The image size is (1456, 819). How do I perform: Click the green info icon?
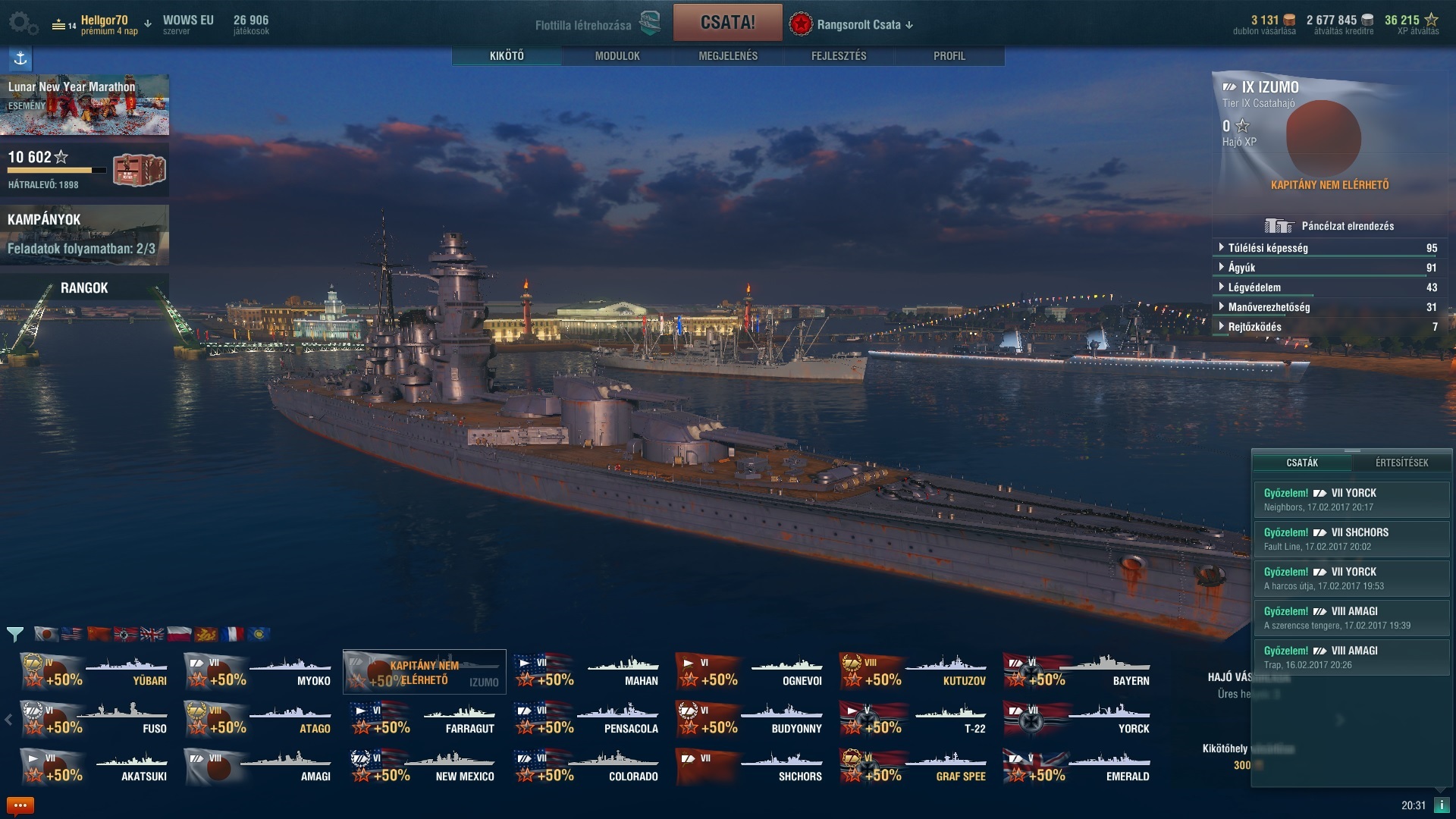click(1442, 805)
